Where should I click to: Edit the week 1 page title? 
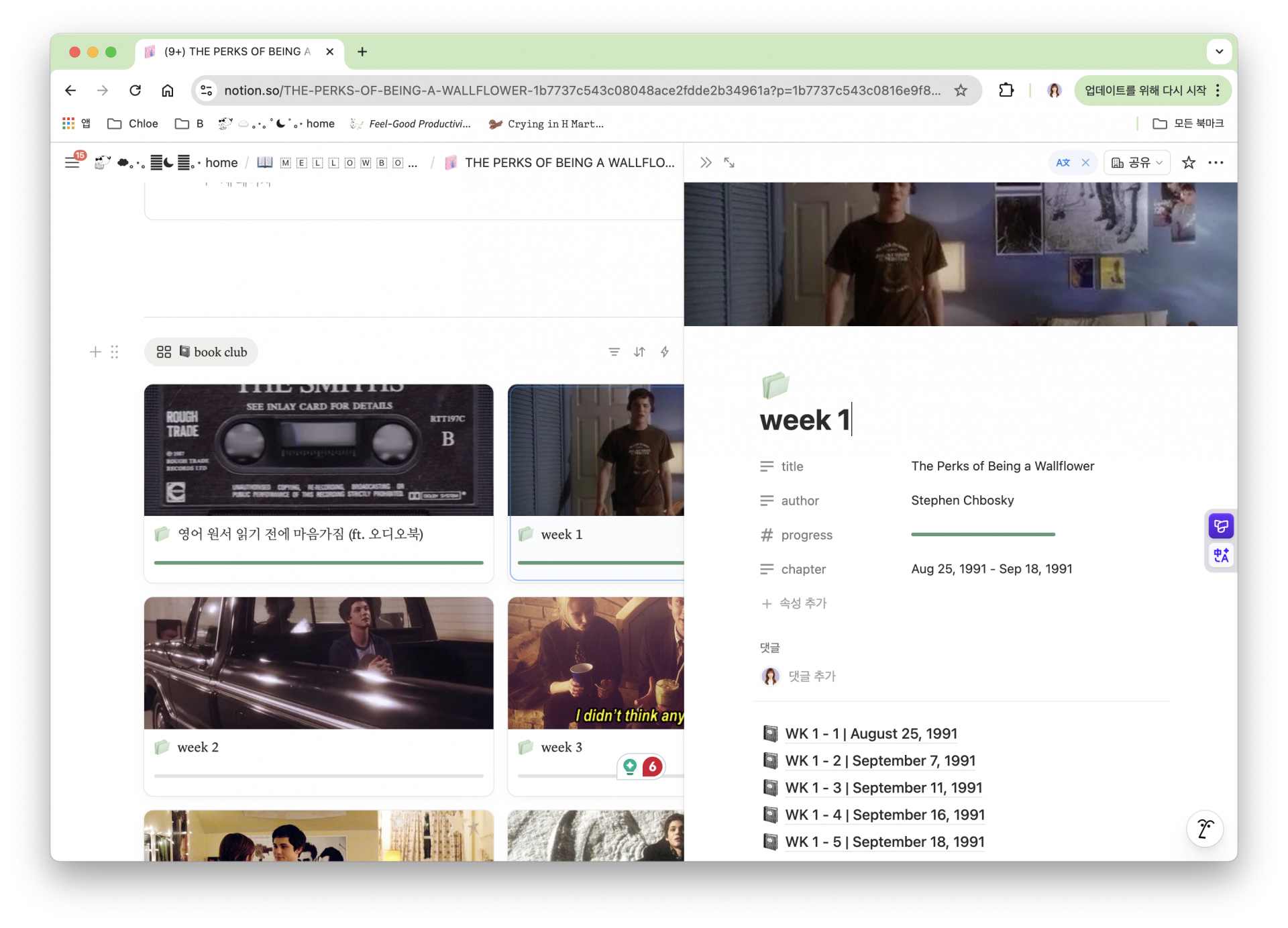coord(805,421)
